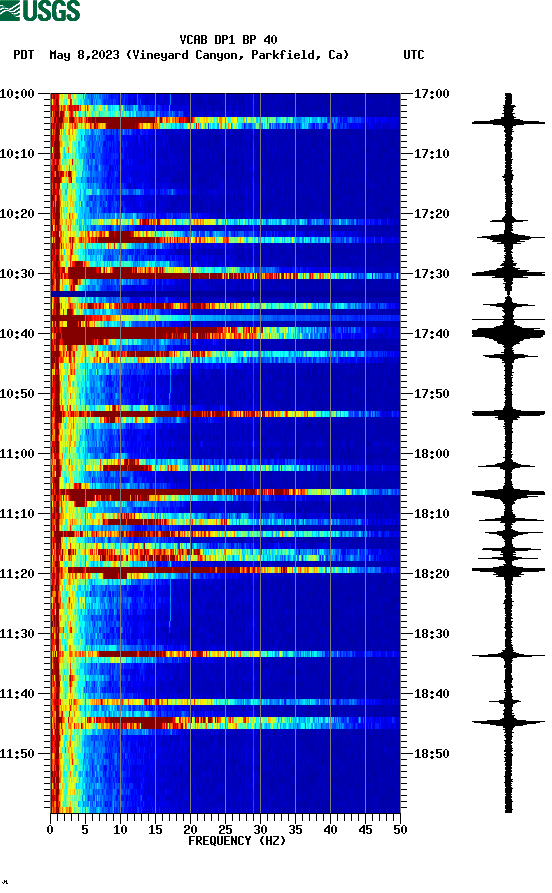Click the "17:20" UTC time label
Viewport: 552px width, 893px height.
[431, 214]
